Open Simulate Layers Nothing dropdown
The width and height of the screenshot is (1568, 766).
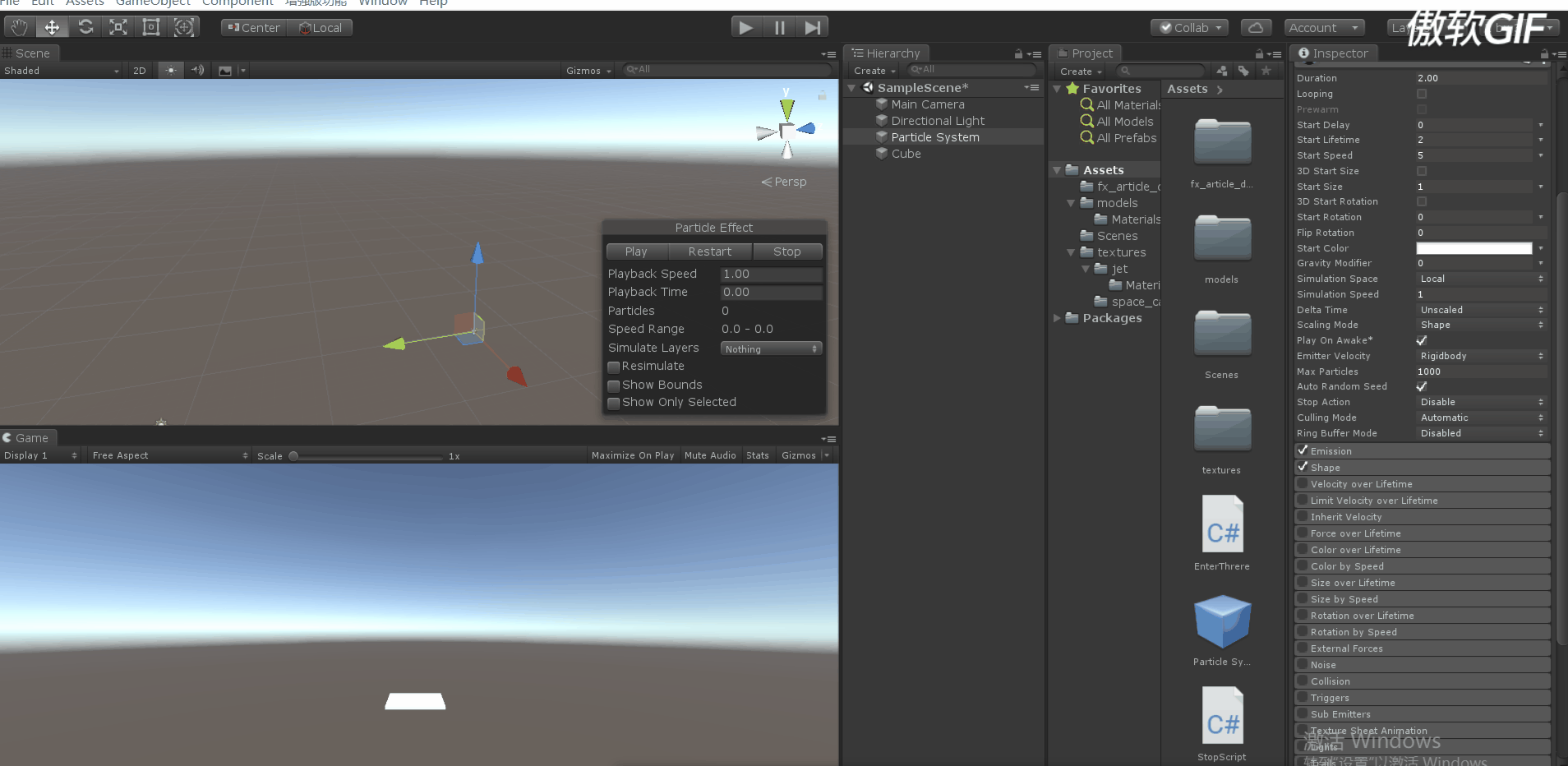point(771,348)
